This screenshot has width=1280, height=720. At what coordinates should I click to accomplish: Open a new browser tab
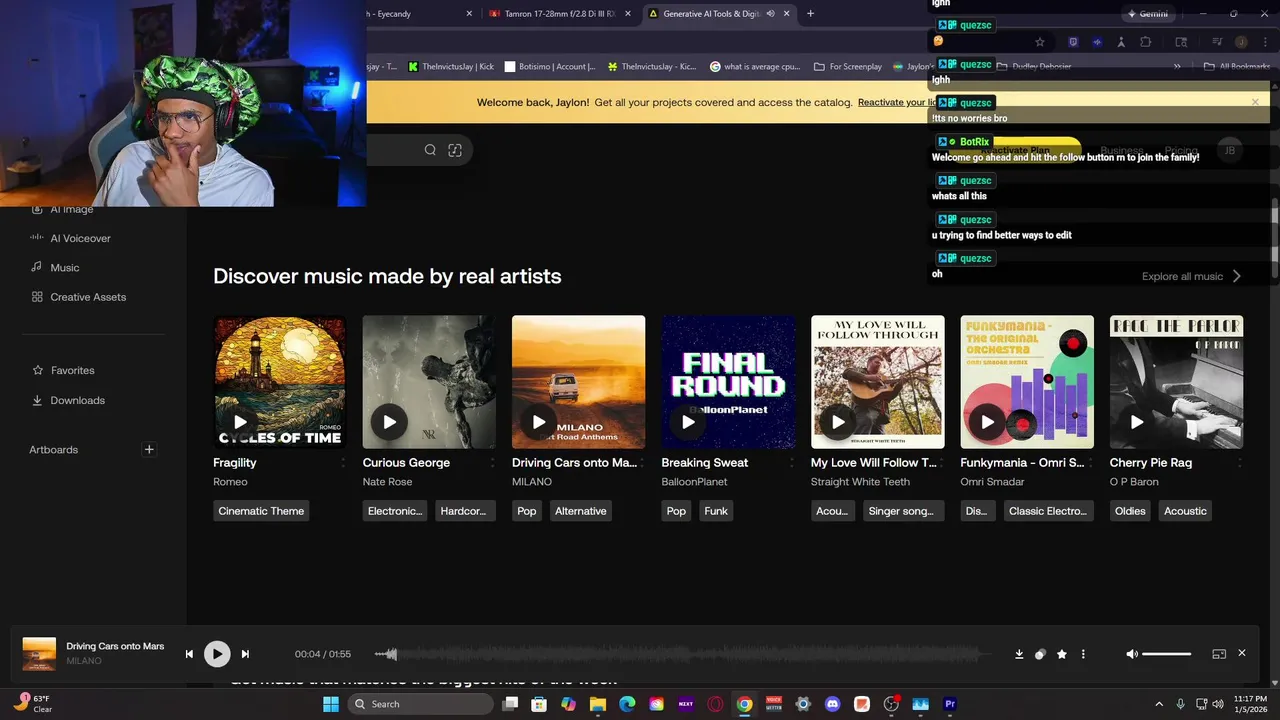coord(810,14)
